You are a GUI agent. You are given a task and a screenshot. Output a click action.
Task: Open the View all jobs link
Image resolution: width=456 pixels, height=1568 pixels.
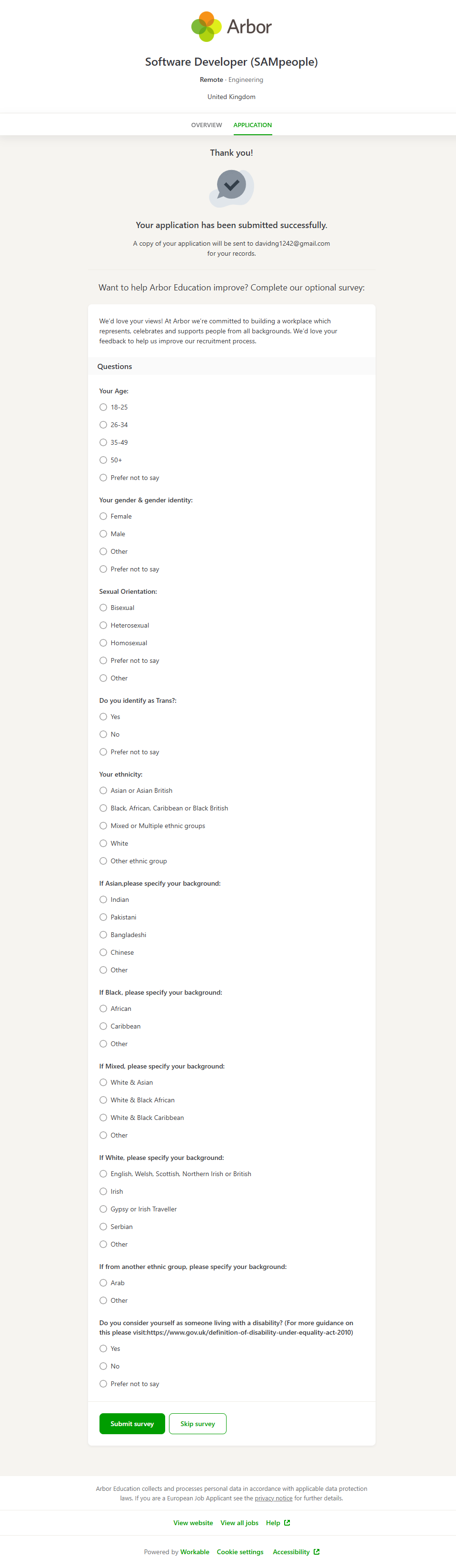click(x=239, y=1522)
